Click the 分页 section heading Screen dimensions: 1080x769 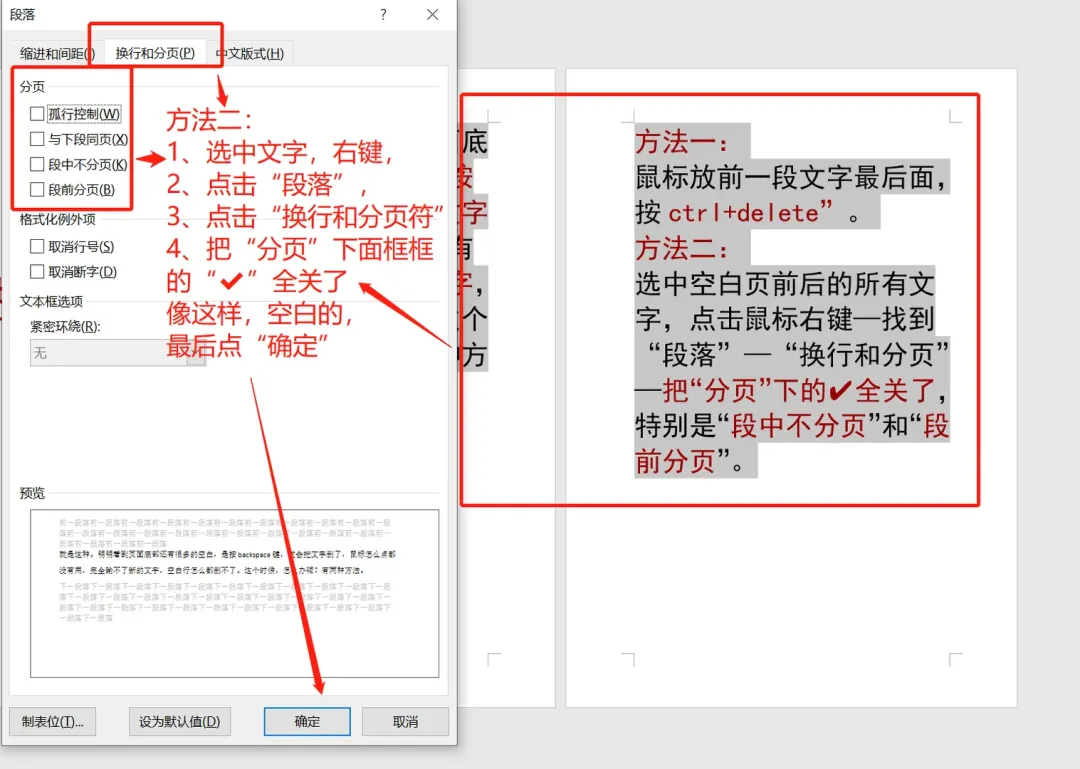pyautogui.click(x=32, y=87)
